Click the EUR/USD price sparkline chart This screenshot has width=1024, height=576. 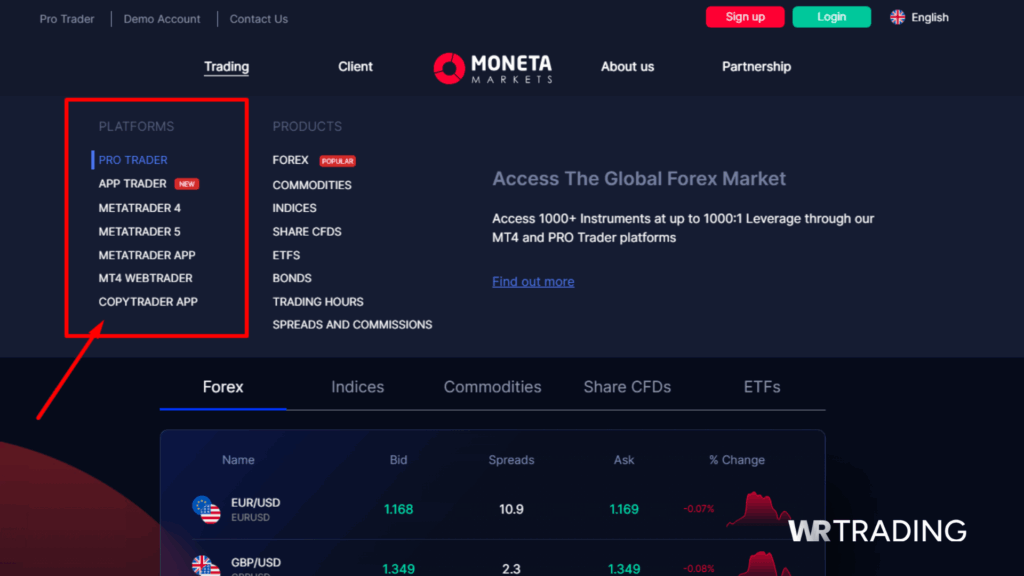click(760, 509)
